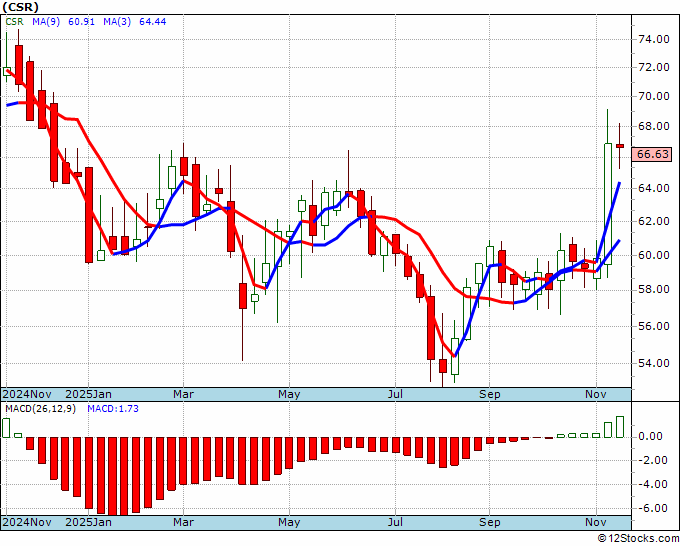
Task: Select the CSR legend label
Action: (14, 21)
